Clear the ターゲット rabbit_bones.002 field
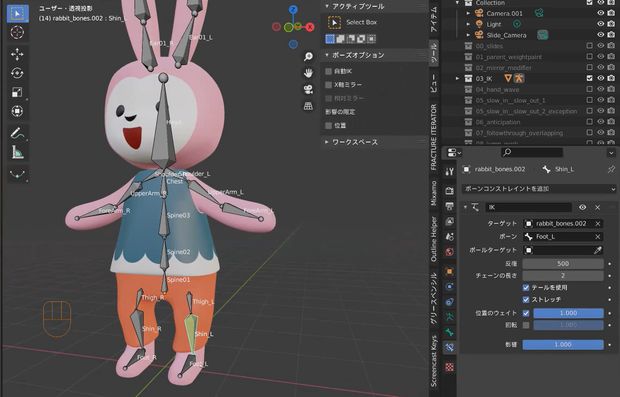620x397 pixels. pyautogui.click(x=598, y=224)
